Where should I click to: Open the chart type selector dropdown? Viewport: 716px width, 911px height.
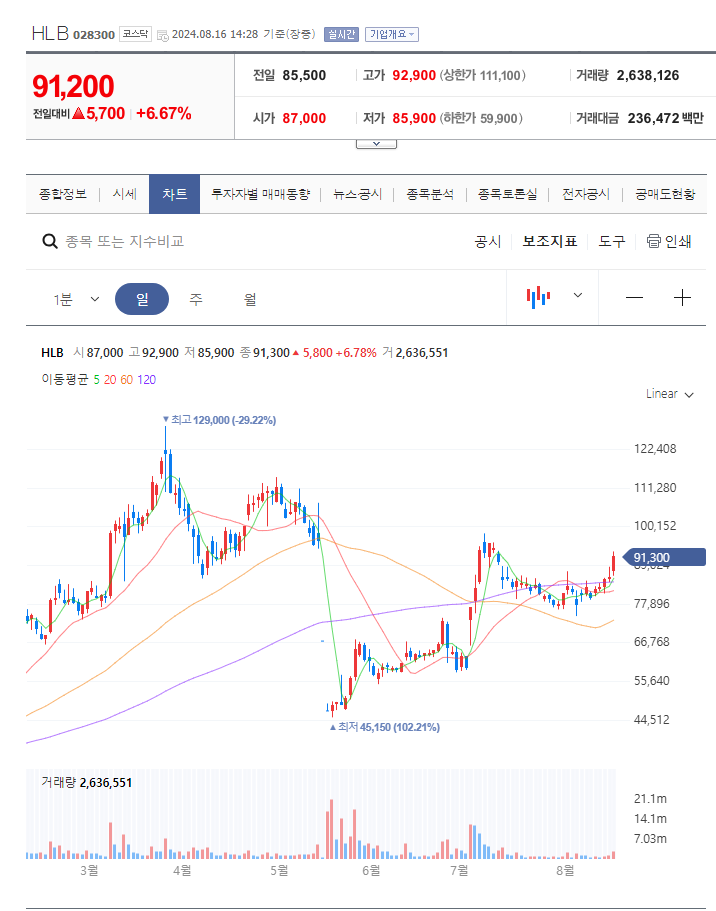[x=576, y=297]
